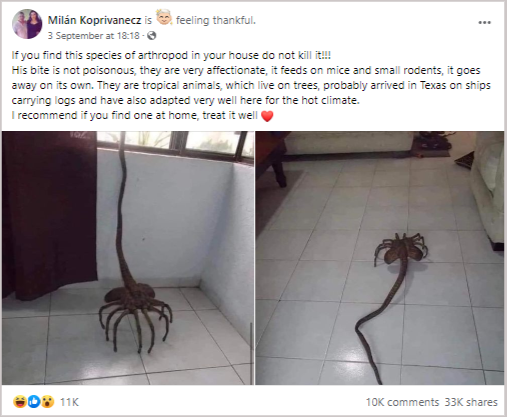This screenshot has width=507, height=417.
Task: Click the laughing Haha reaction icon
Action: click(20, 402)
